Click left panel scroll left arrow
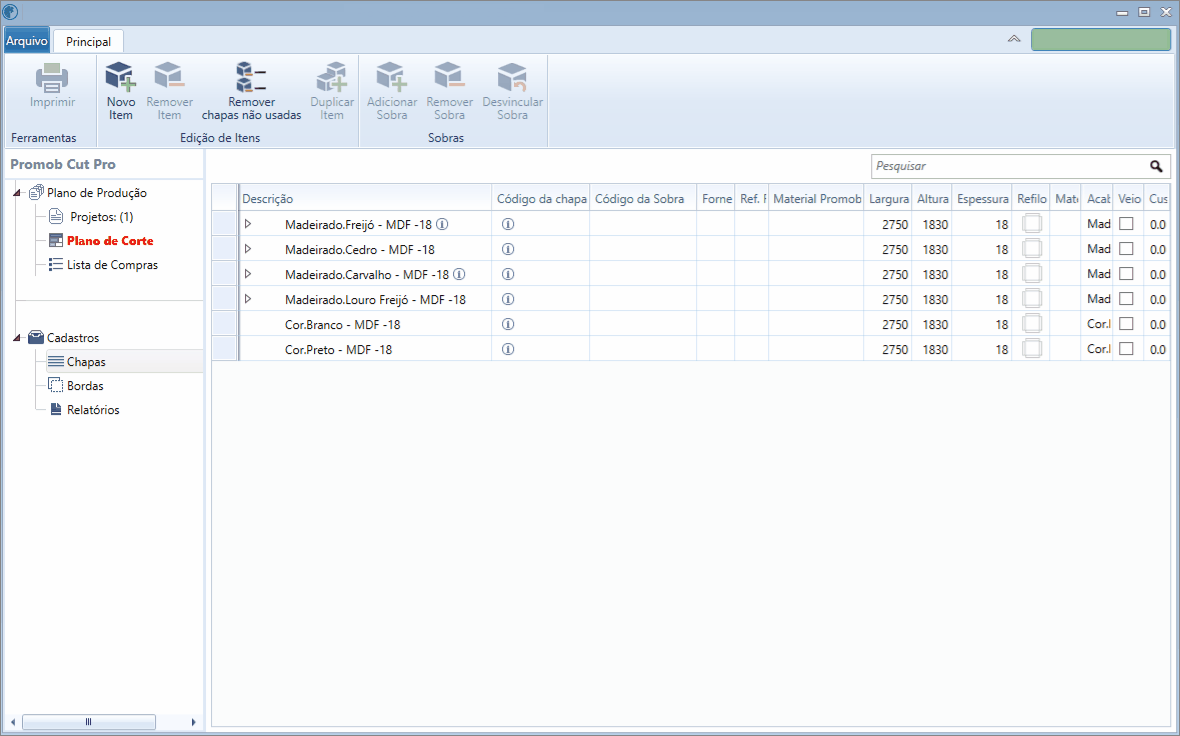 (x=13, y=722)
